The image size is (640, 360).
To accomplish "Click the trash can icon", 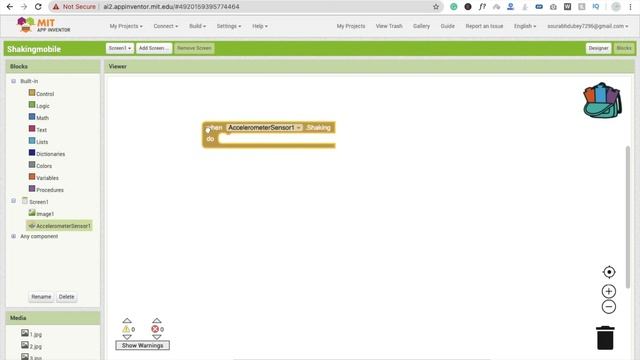I will coord(605,338).
